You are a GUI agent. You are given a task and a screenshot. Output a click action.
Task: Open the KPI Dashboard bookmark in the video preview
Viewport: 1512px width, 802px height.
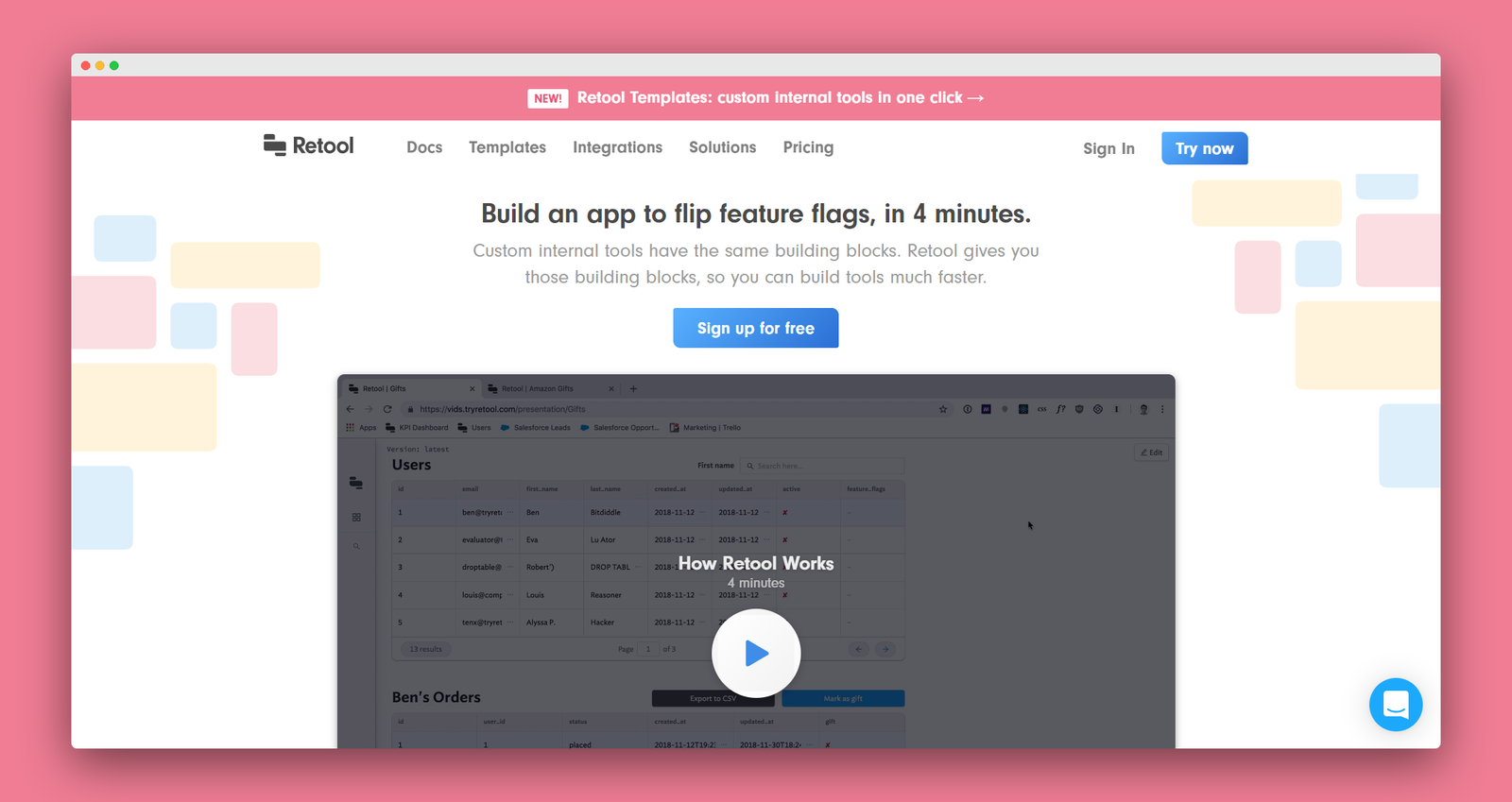tap(417, 428)
